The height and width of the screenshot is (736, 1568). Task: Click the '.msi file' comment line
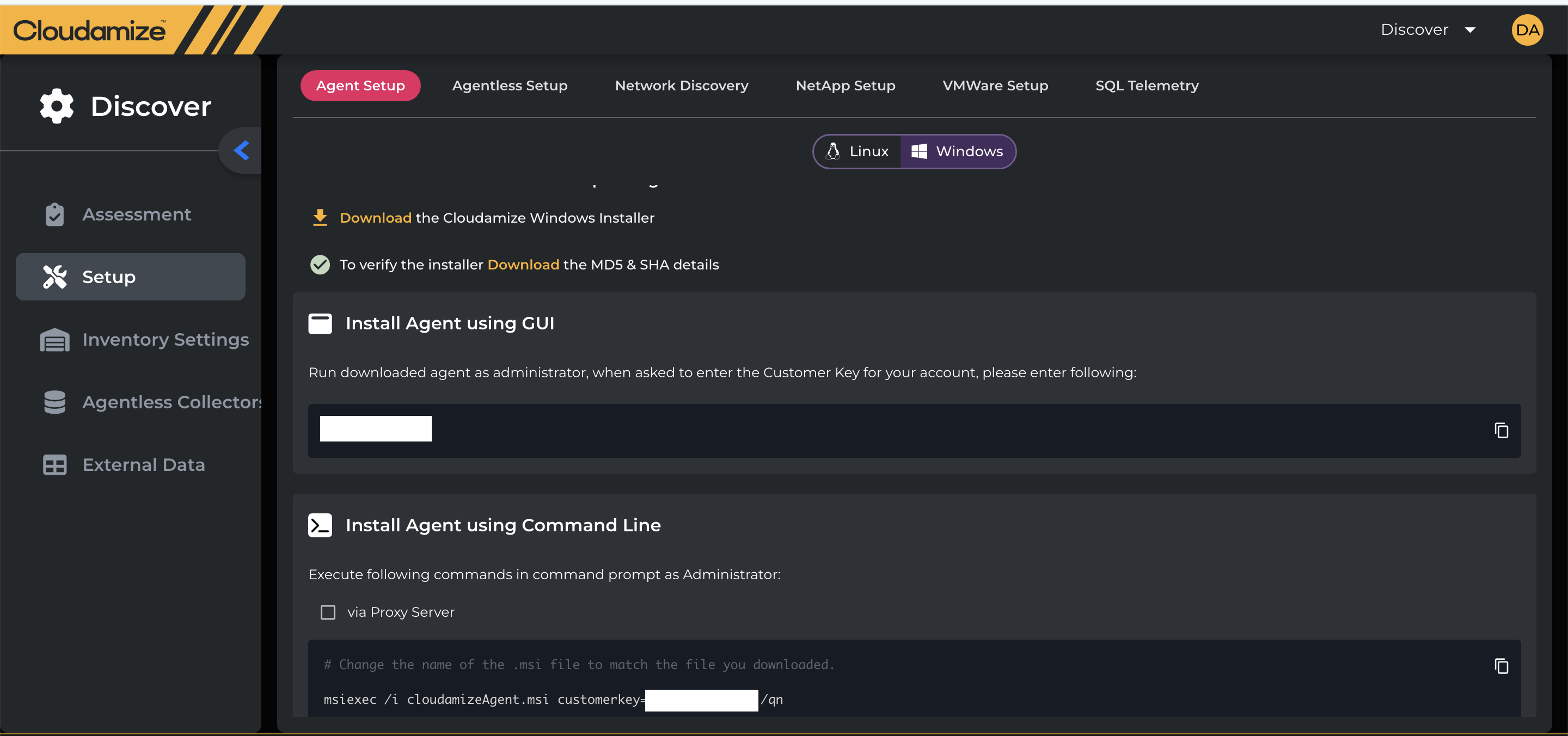[579, 665]
